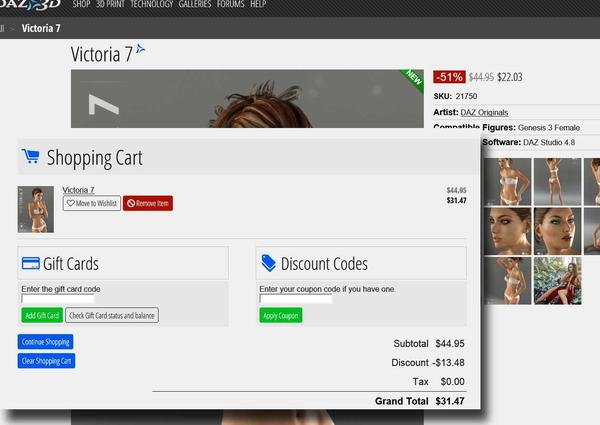
Task: Click the red Remove Item button
Action: click(x=148, y=203)
